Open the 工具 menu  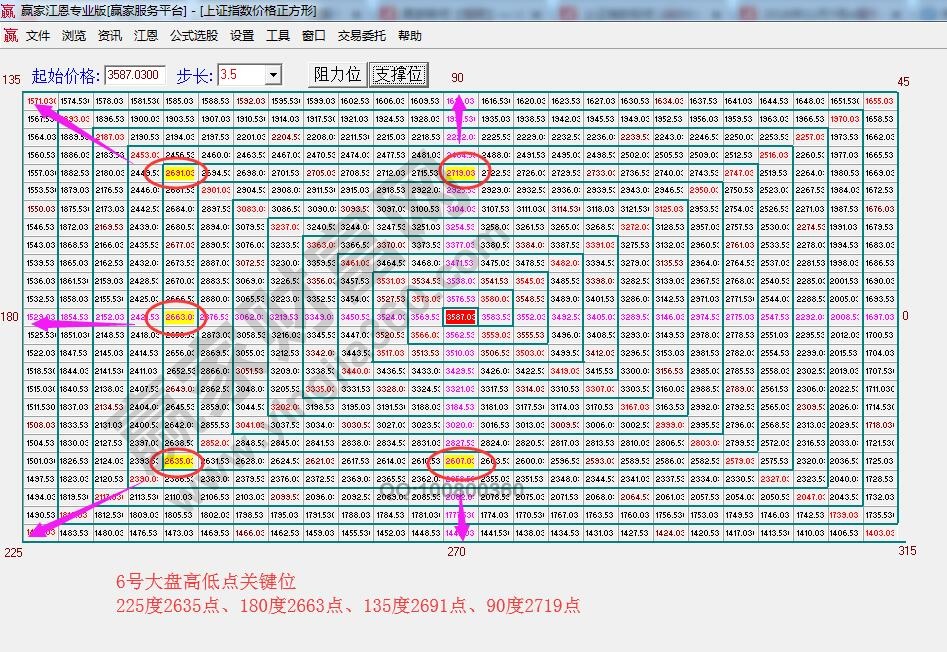(278, 34)
